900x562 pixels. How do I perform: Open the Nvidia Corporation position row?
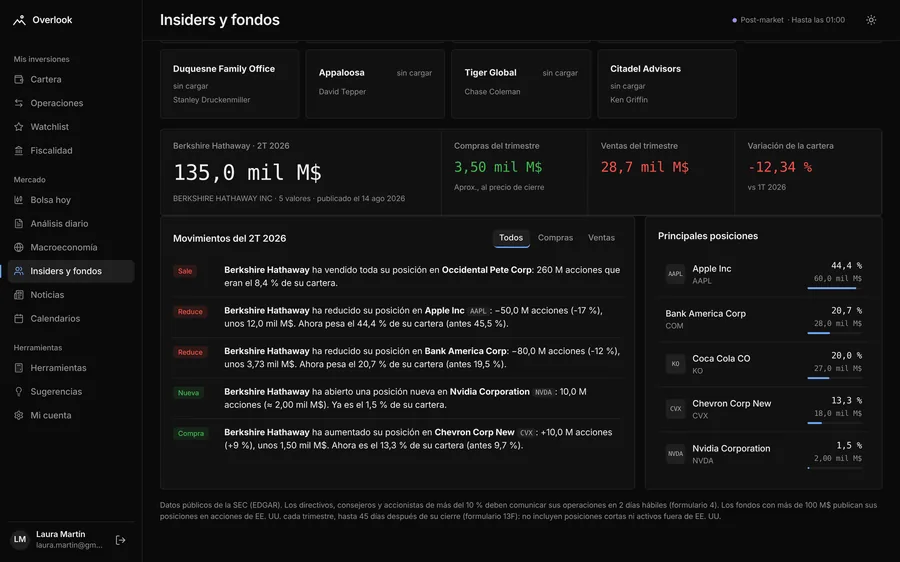click(763, 454)
